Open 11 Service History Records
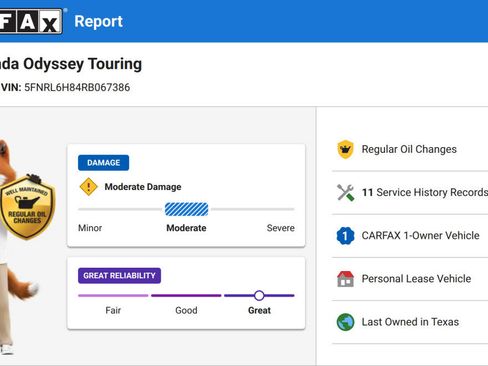 coord(410,192)
